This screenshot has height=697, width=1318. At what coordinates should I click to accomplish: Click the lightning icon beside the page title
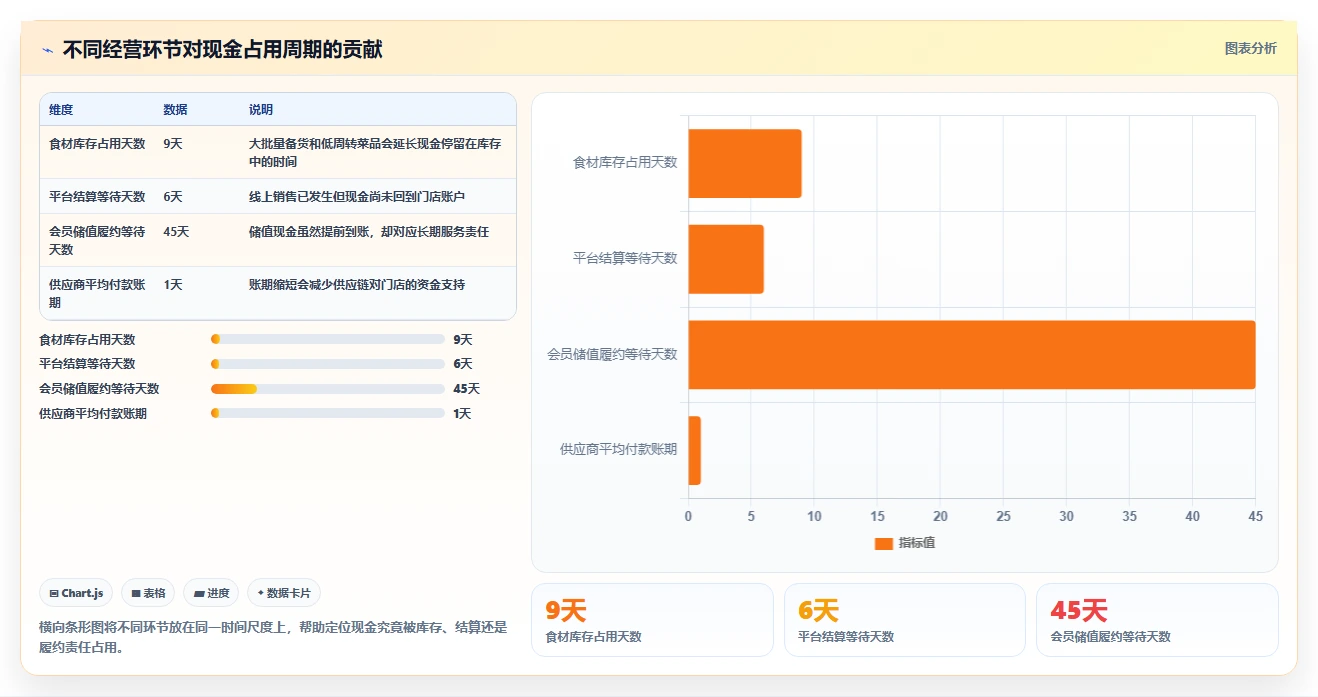point(48,50)
